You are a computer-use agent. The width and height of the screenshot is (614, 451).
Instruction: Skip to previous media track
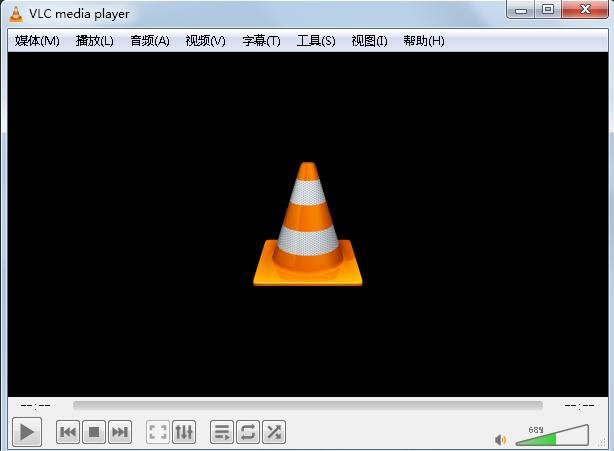point(68,432)
